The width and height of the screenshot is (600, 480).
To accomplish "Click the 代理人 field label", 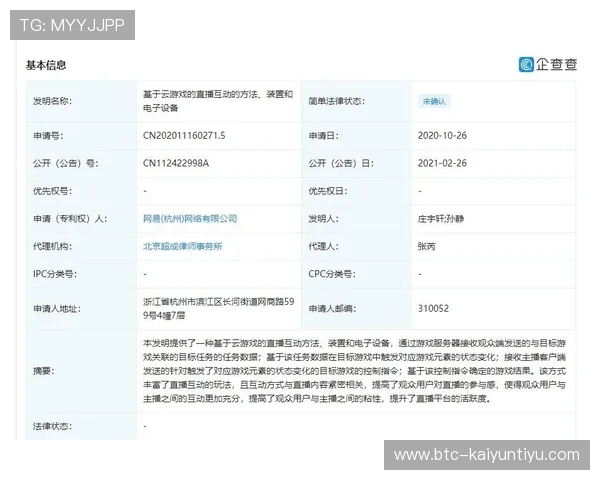I will (323, 246).
